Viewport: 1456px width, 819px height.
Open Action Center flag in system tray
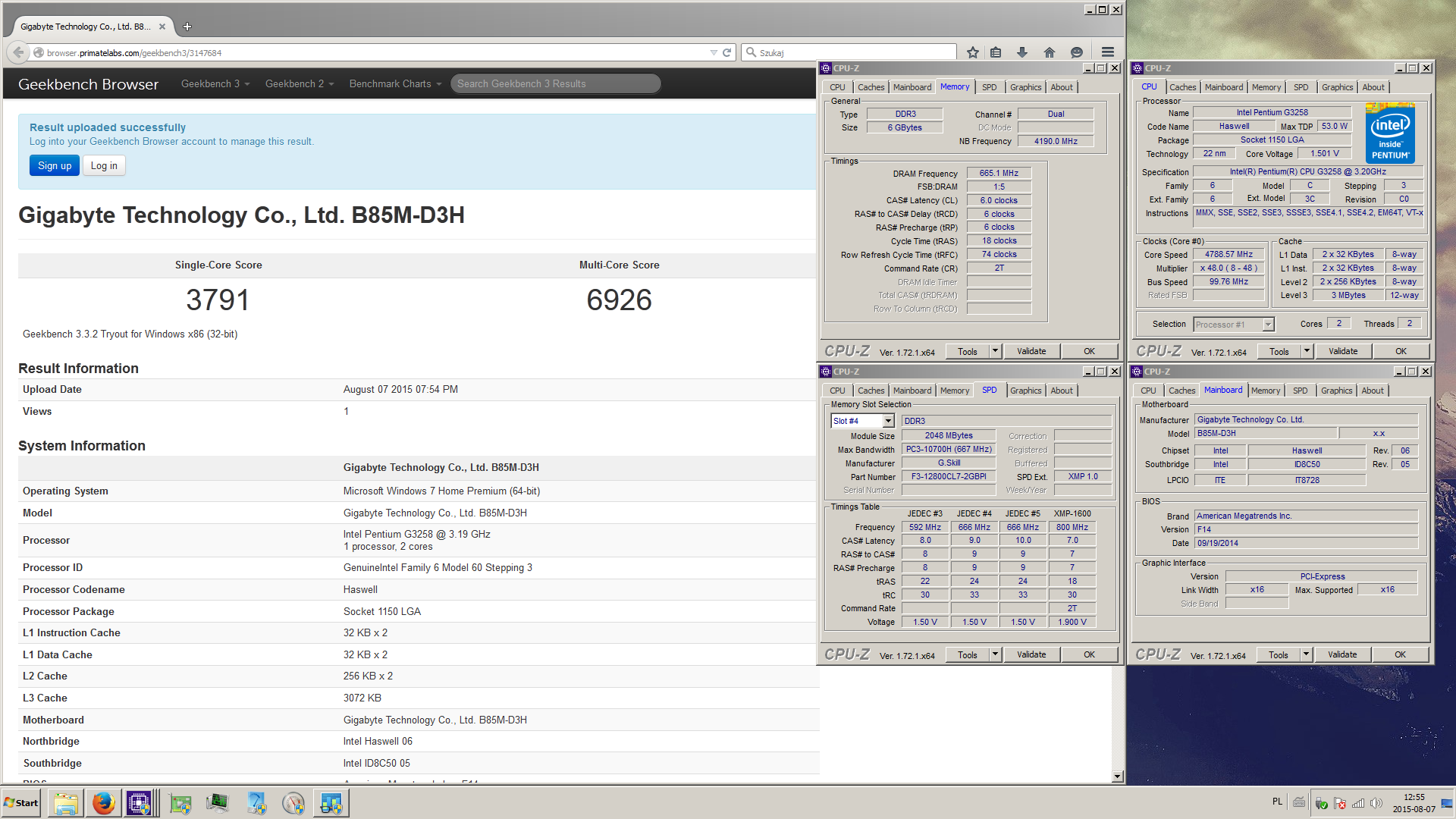pos(1340,803)
